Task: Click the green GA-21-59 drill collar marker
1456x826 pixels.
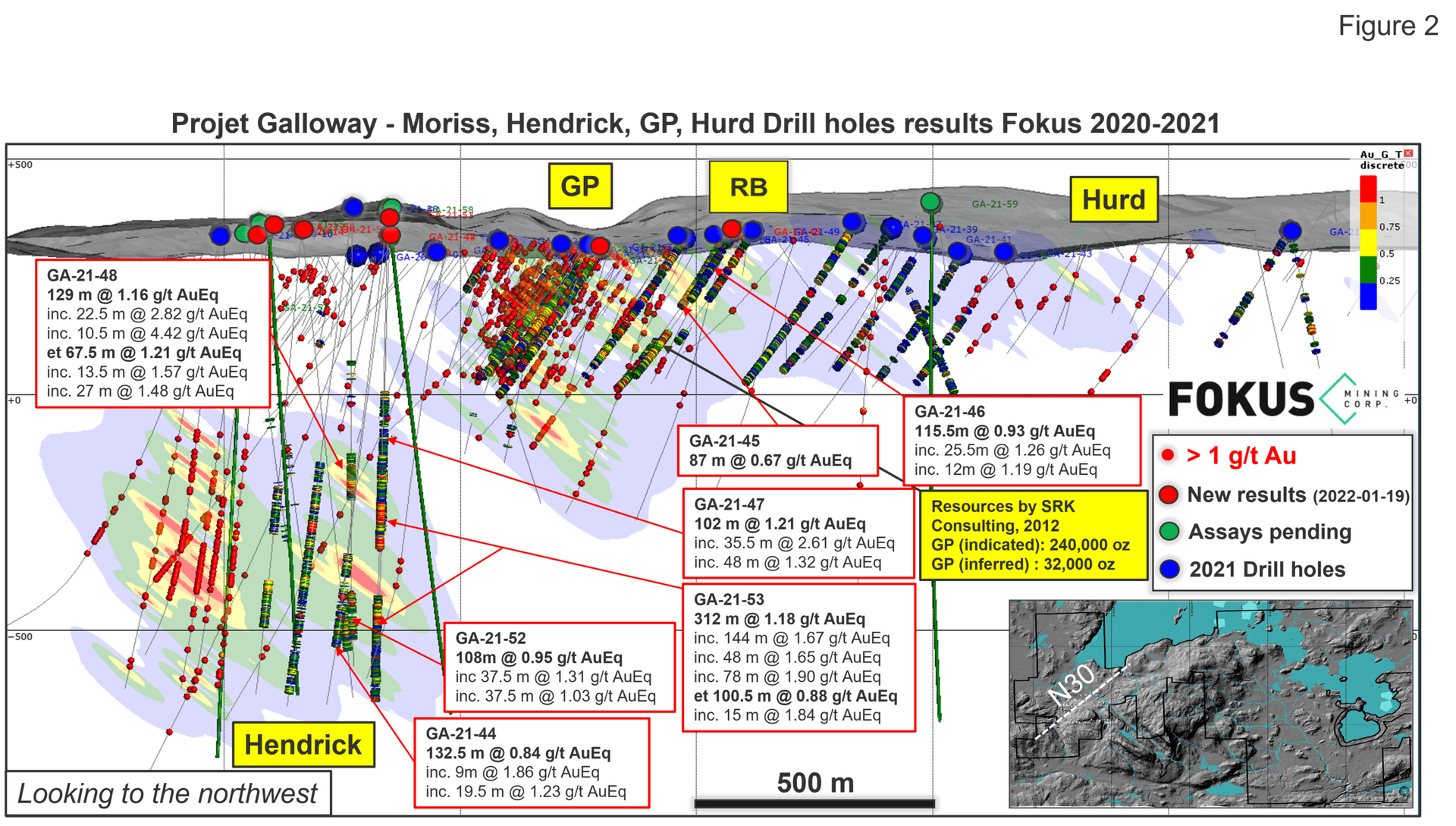Action: 930,202
